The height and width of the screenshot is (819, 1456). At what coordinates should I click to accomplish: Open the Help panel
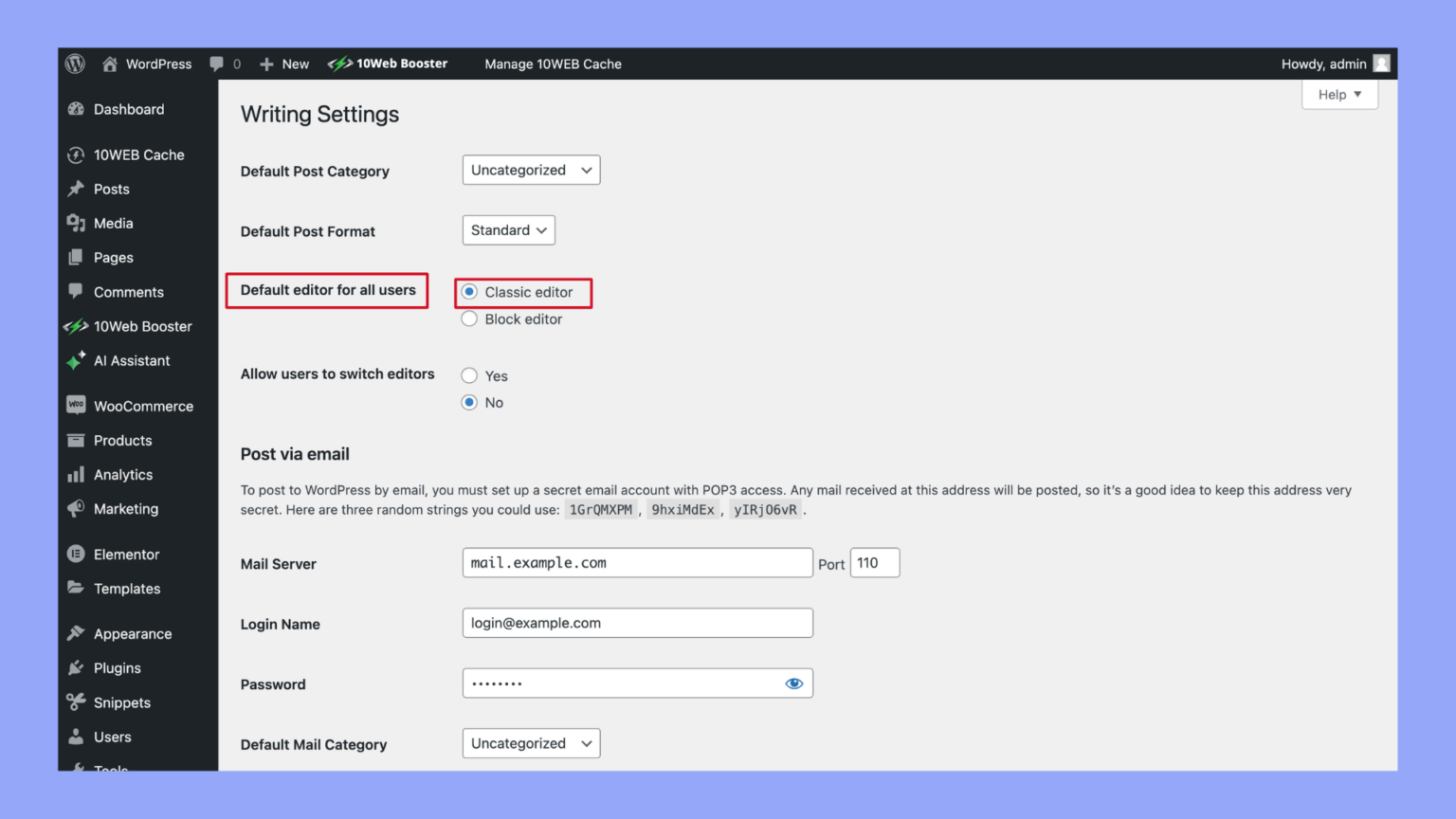1338,94
